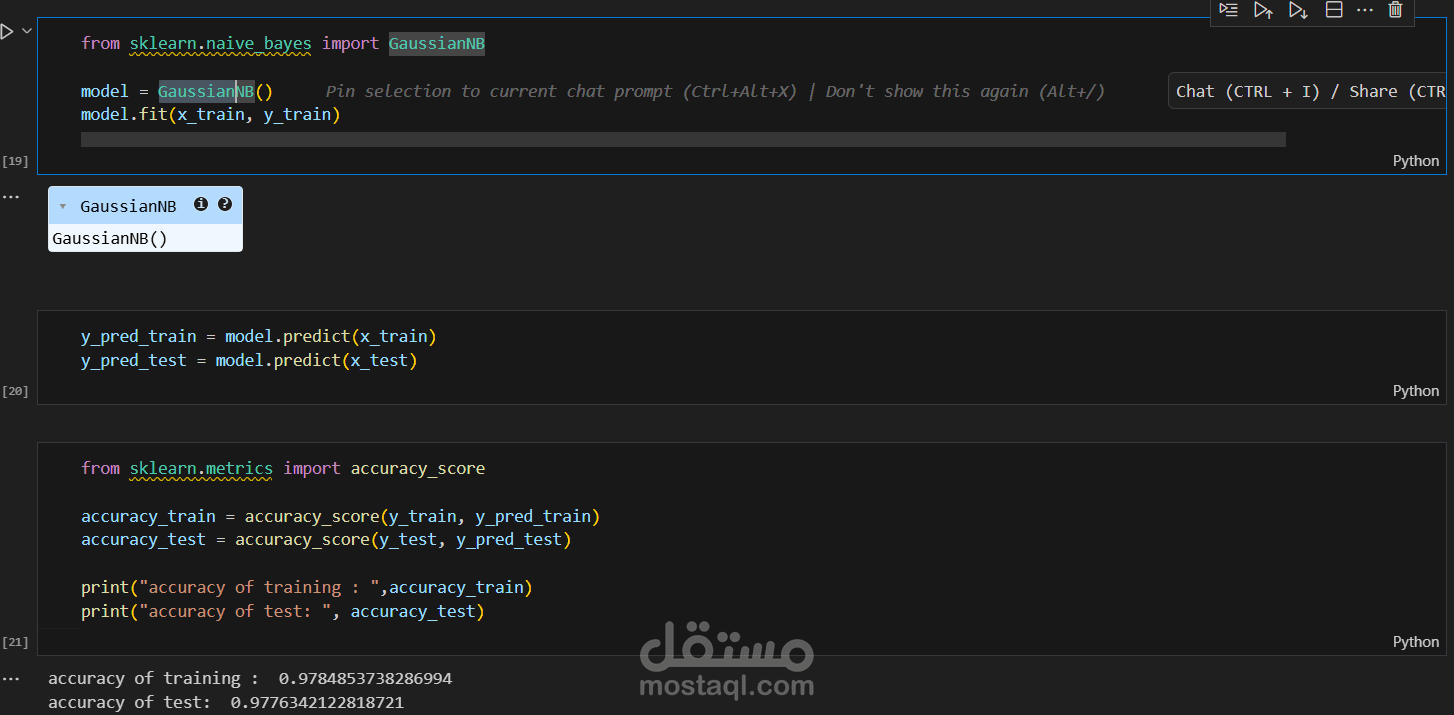Open the info icon on GaussianNB widget
The width and height of the screenshot is (1454, 715).
pos(201,204)
